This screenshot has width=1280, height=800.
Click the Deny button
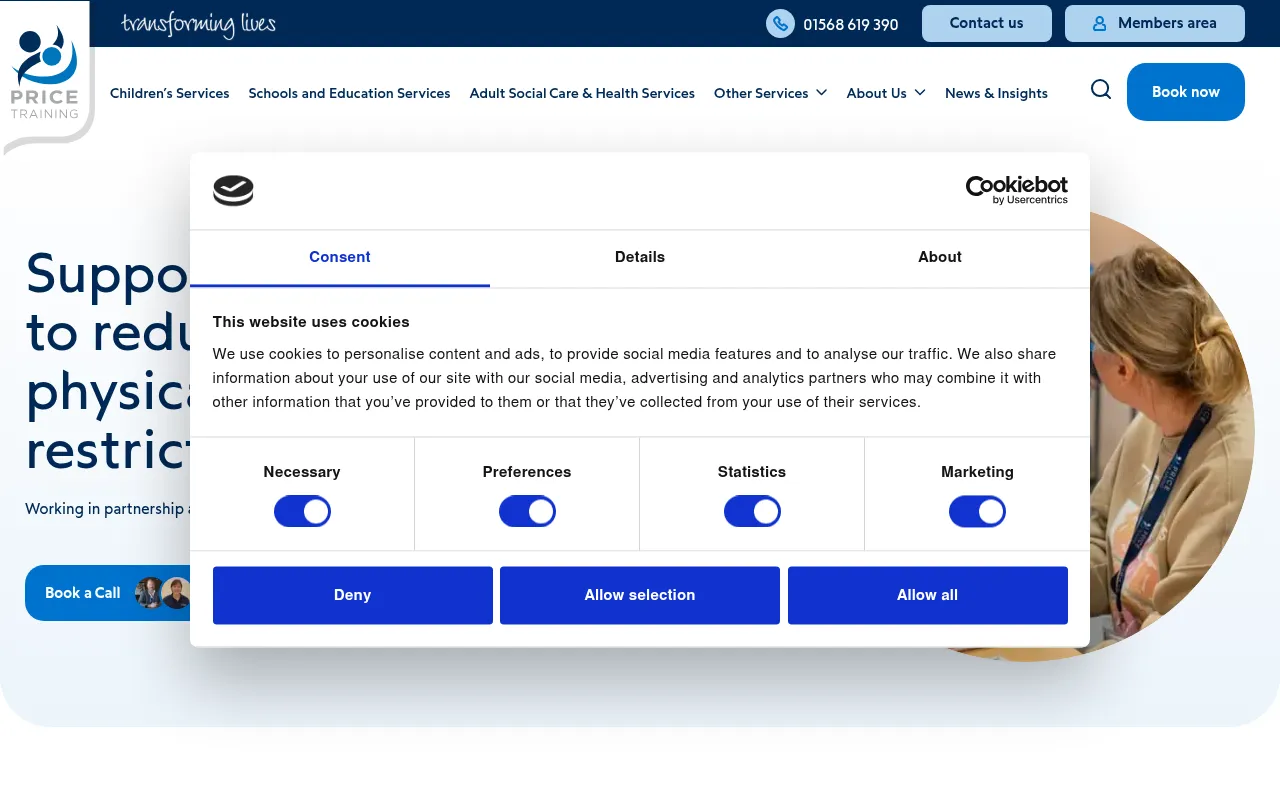tap(353, 595)
